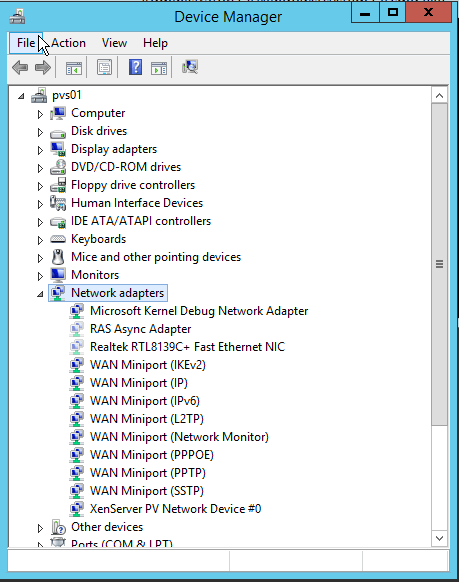459x582 pixels.
Task: Click the Show/Hide Action Pane toolbar icon
Action: (x=159, y=68)
